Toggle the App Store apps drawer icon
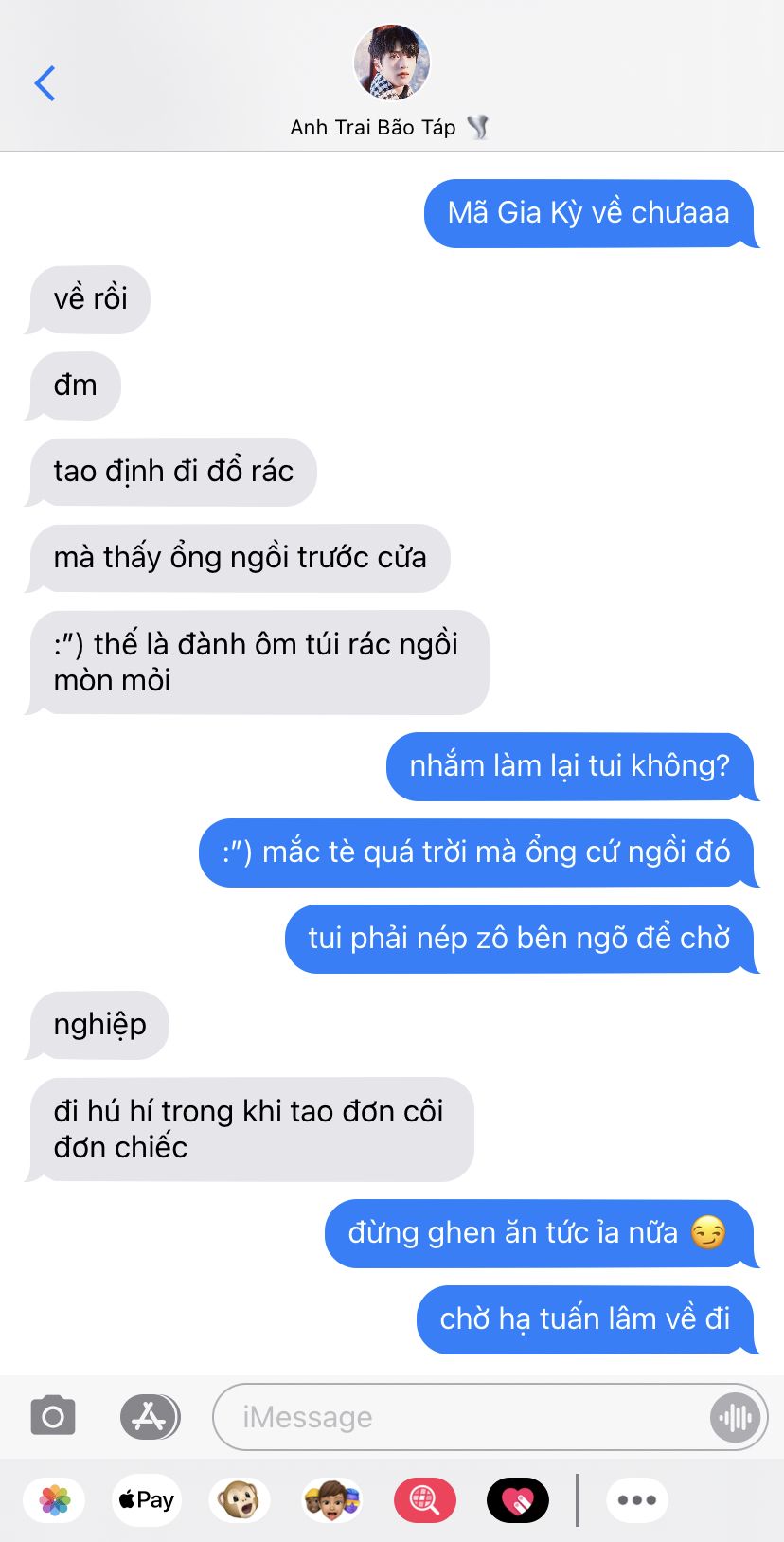Image resolution: width=784 pixels, height=1542 pixels. click(x=150, y=1417)
